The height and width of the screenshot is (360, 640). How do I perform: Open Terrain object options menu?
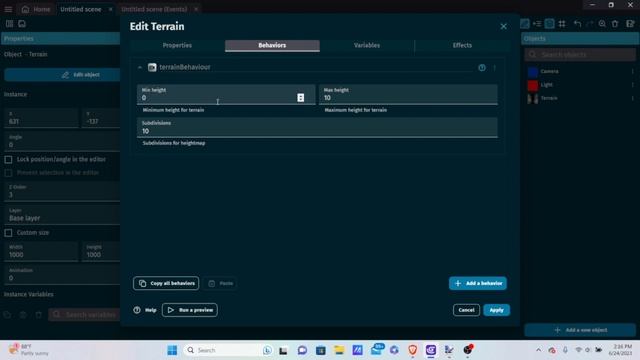pos(632,98)
